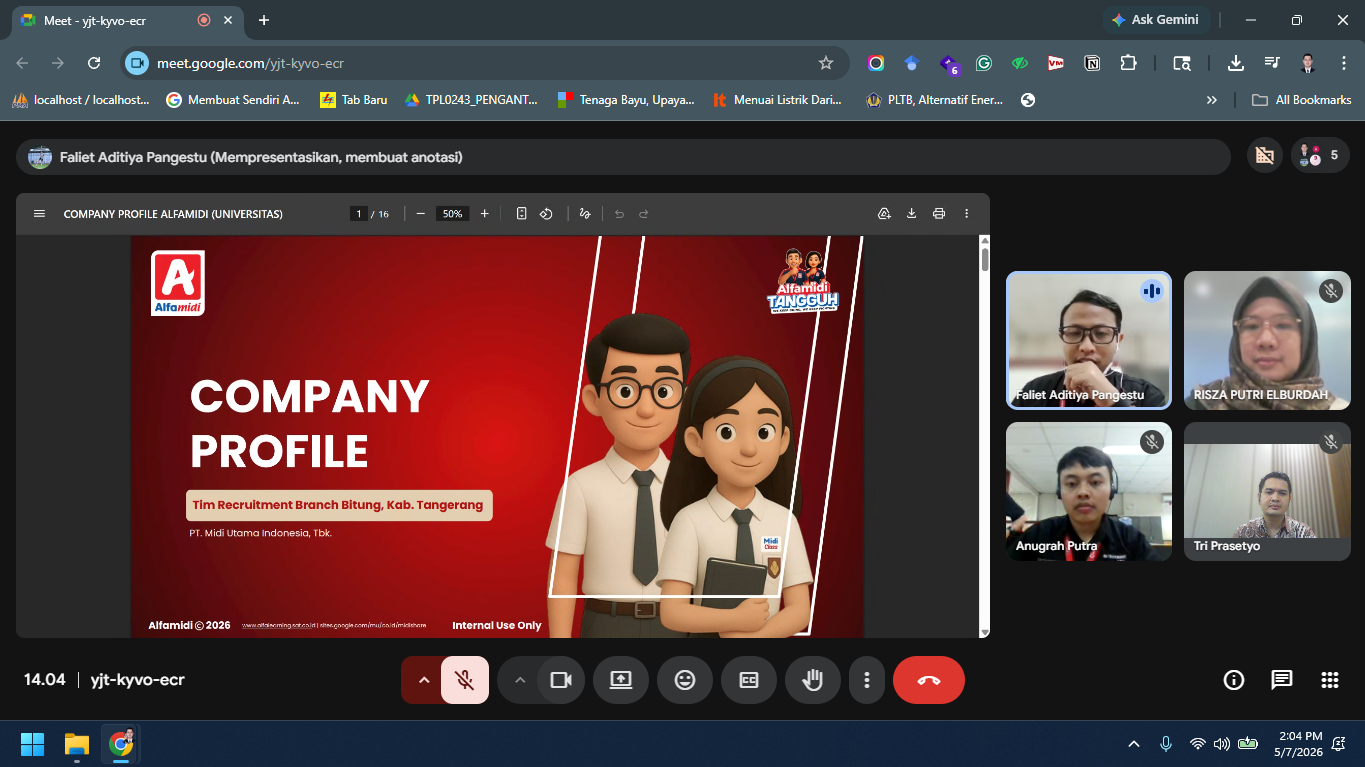Open the Chrome profile avatar
The height and width of the screenshot is (767, 1365).
(x=1308, y=63)
